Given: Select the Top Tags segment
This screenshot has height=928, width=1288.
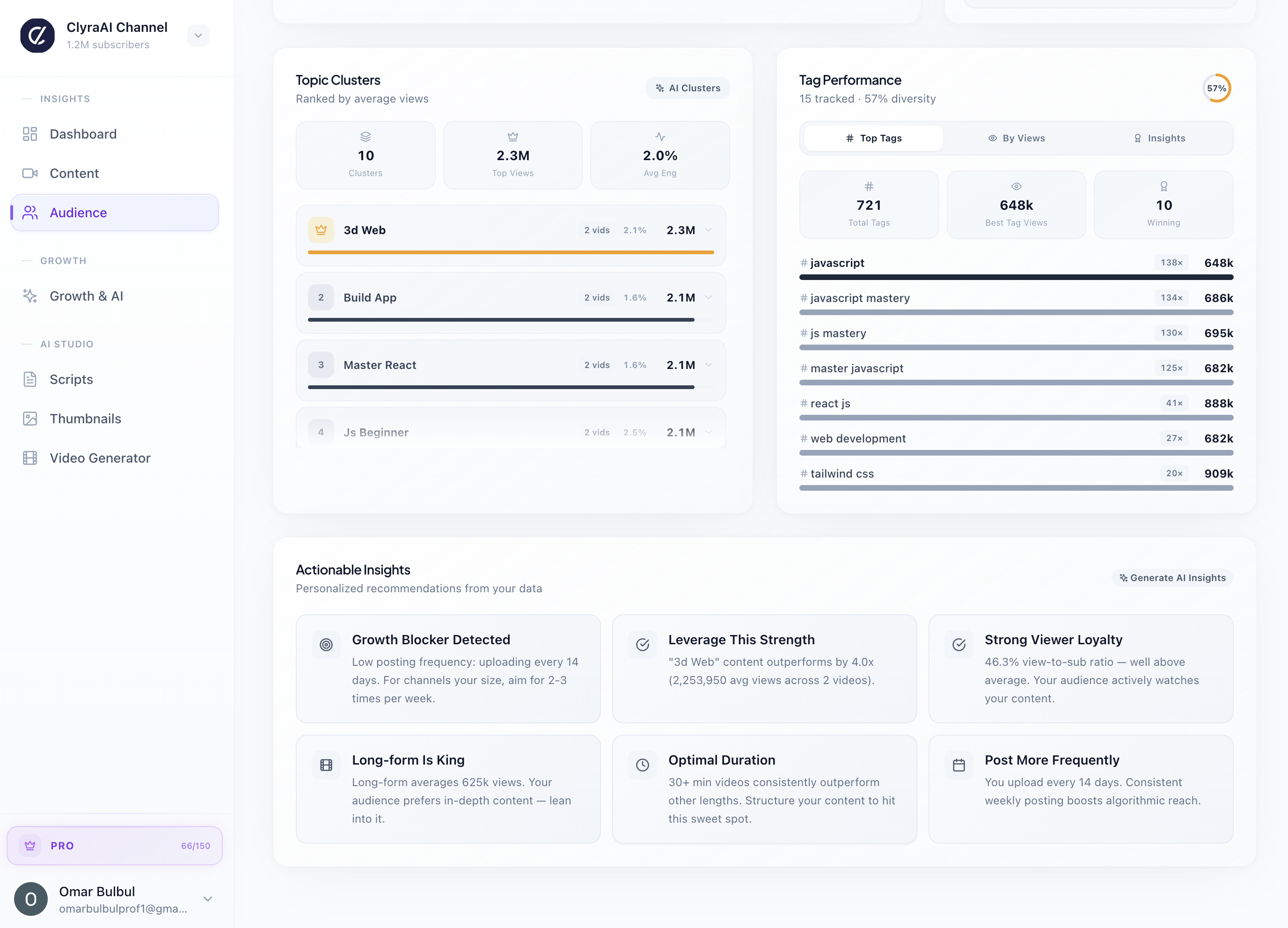Looking at the screenshot, I should tap(873, 138).
